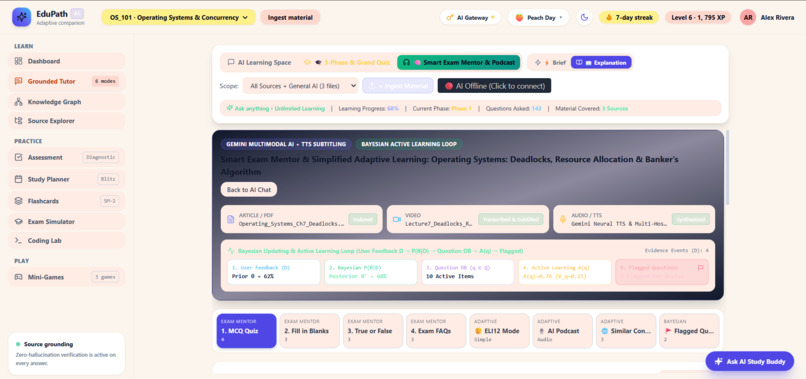Connect via AI Offline status button
This screenshot has width=806, height=379.
(x=494, y=86)
